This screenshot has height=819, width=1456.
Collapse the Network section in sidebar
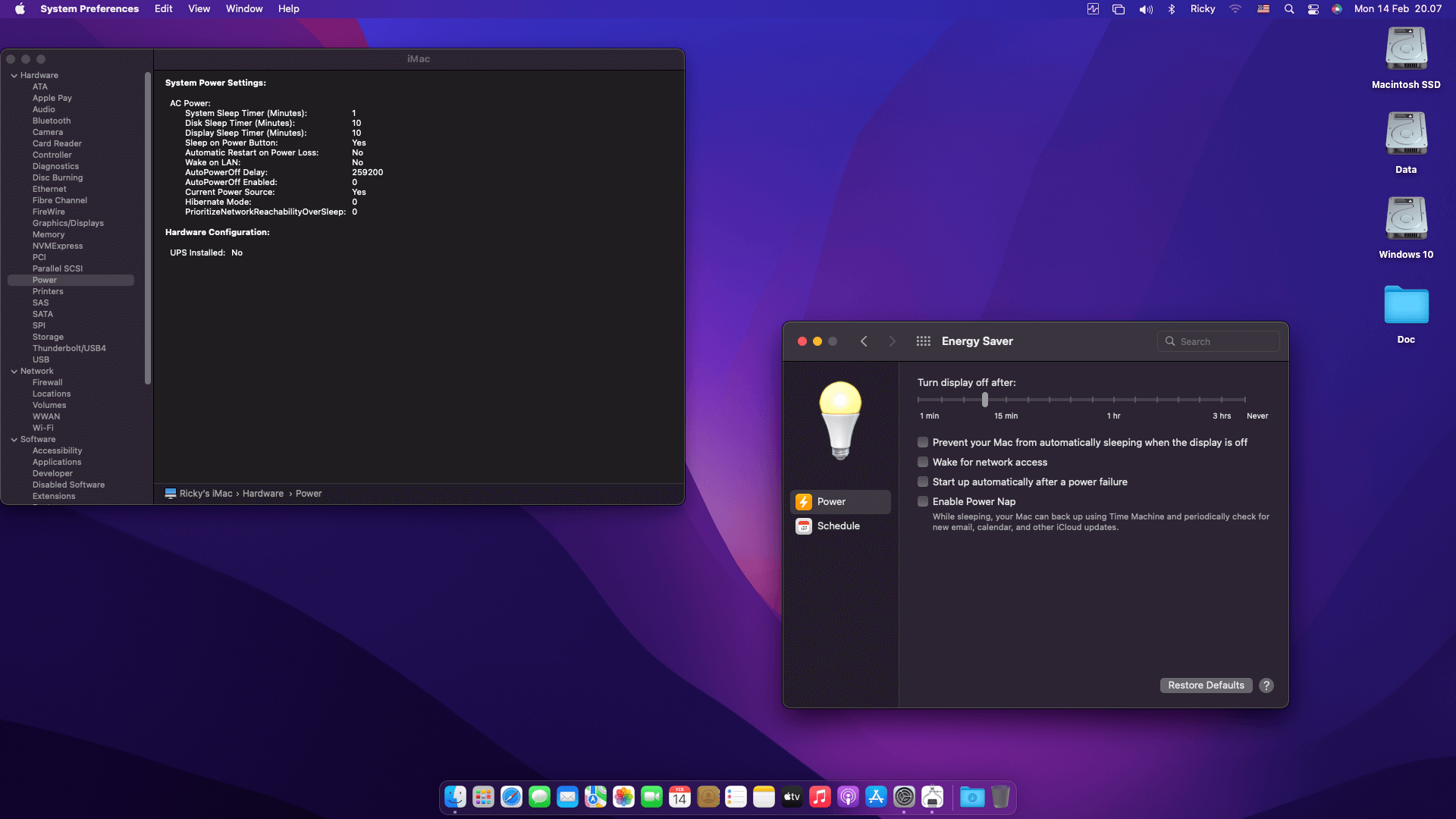pos(14,372)
